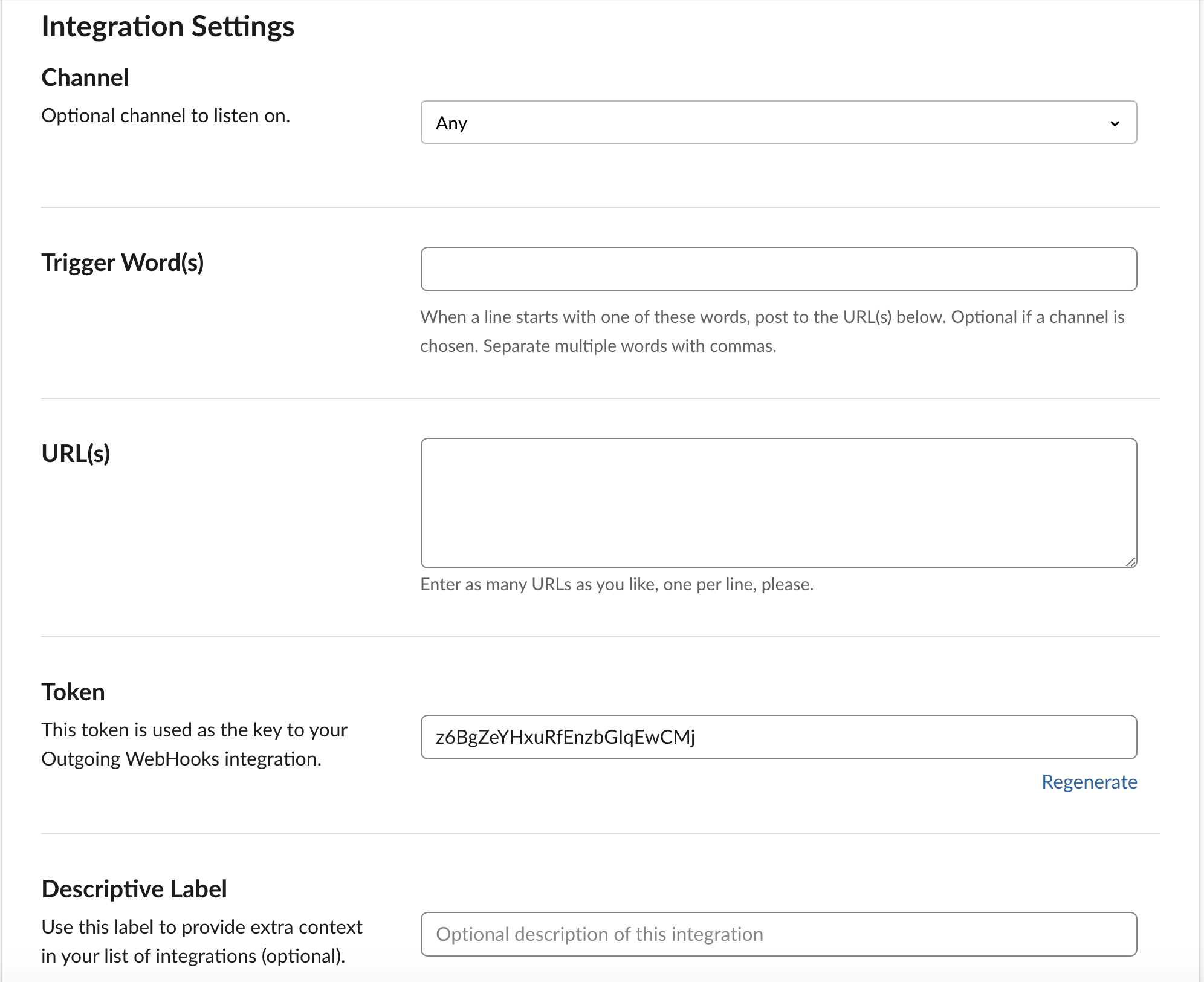Click the URL(s) resize handle
1204x982 pixels.
coord(1131,561)
